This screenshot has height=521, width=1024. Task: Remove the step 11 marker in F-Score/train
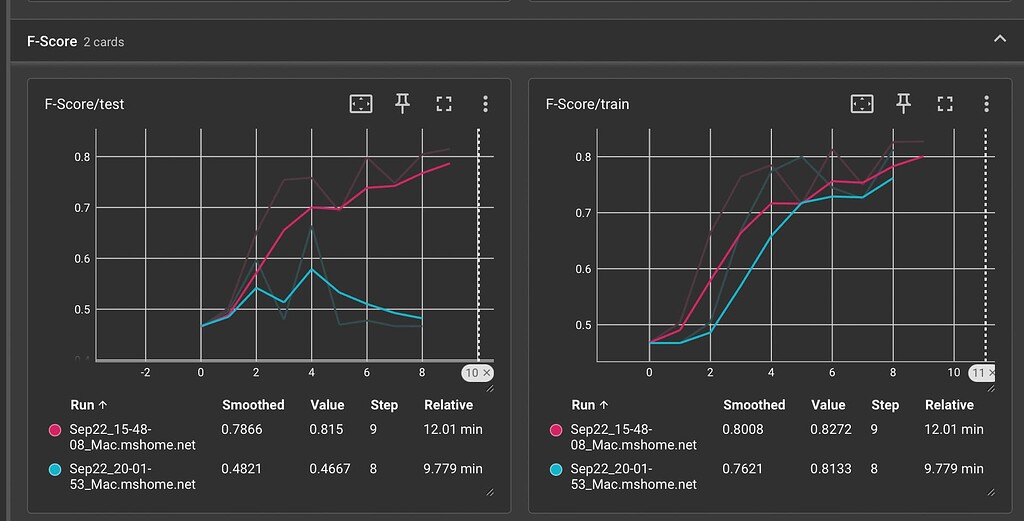point(991,373)
